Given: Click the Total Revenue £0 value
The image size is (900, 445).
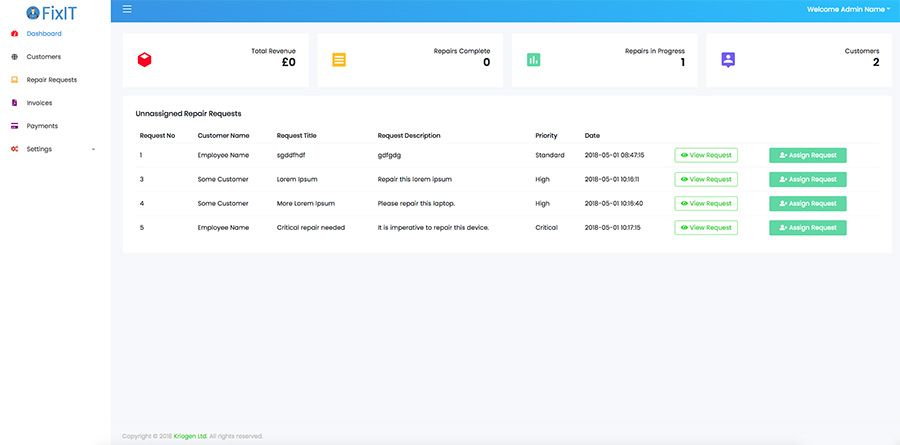Looking at the screenshot, I should point(289,63).
